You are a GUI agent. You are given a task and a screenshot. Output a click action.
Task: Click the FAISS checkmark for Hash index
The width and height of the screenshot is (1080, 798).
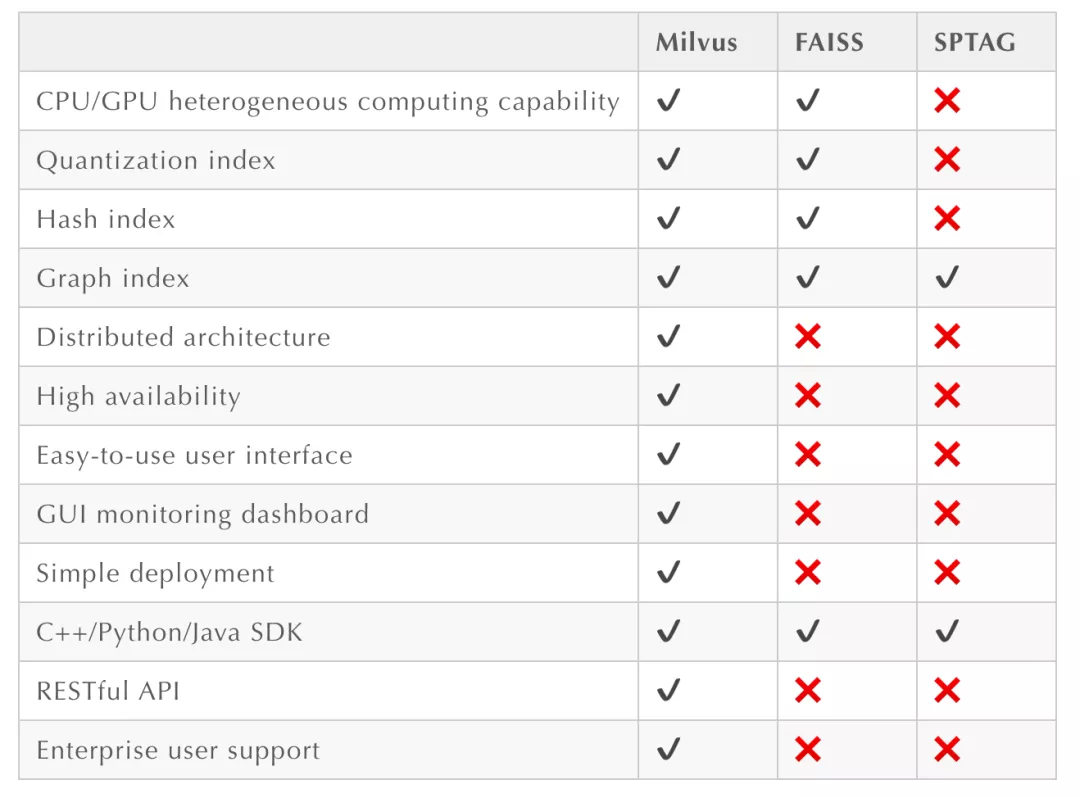tap(808, 219)
